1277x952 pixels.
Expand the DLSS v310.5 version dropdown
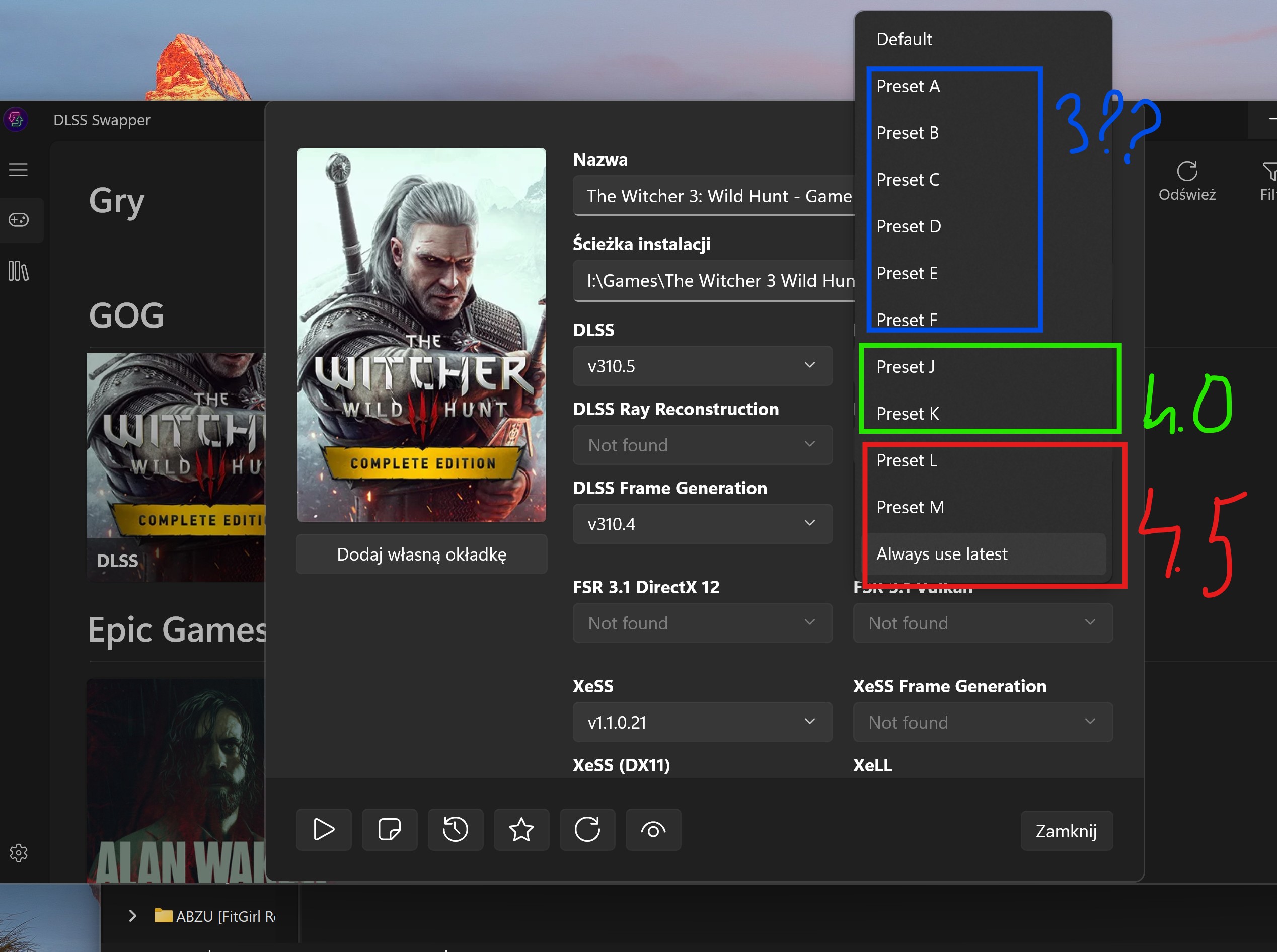tap(702, 366)
